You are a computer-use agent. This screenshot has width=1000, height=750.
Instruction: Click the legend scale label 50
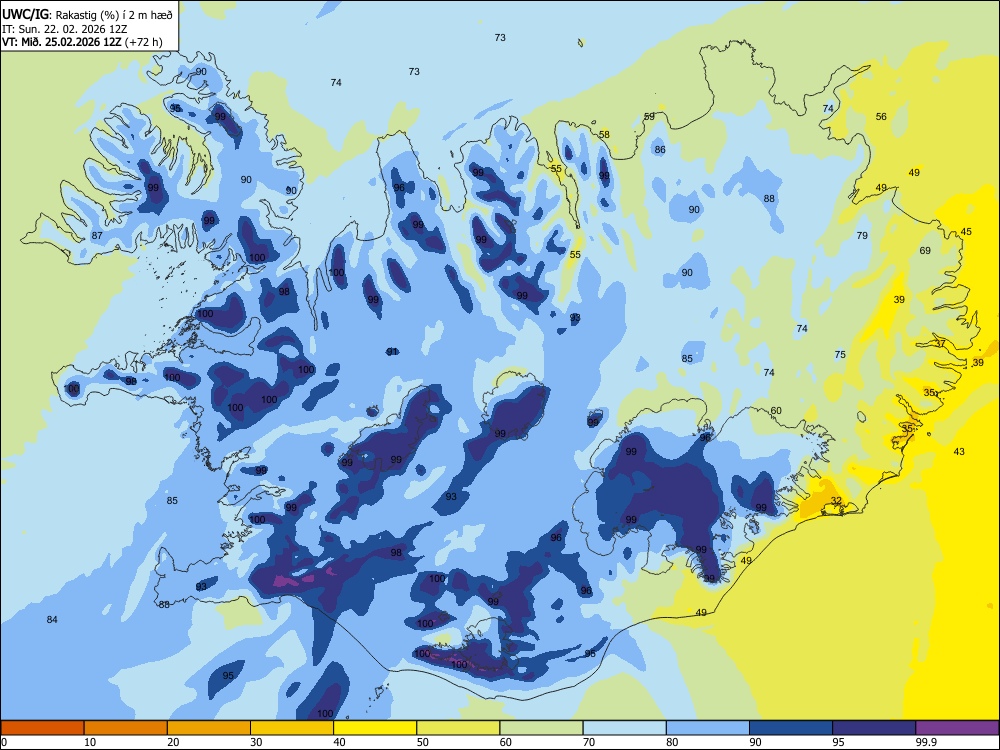(x=422, y=742)
